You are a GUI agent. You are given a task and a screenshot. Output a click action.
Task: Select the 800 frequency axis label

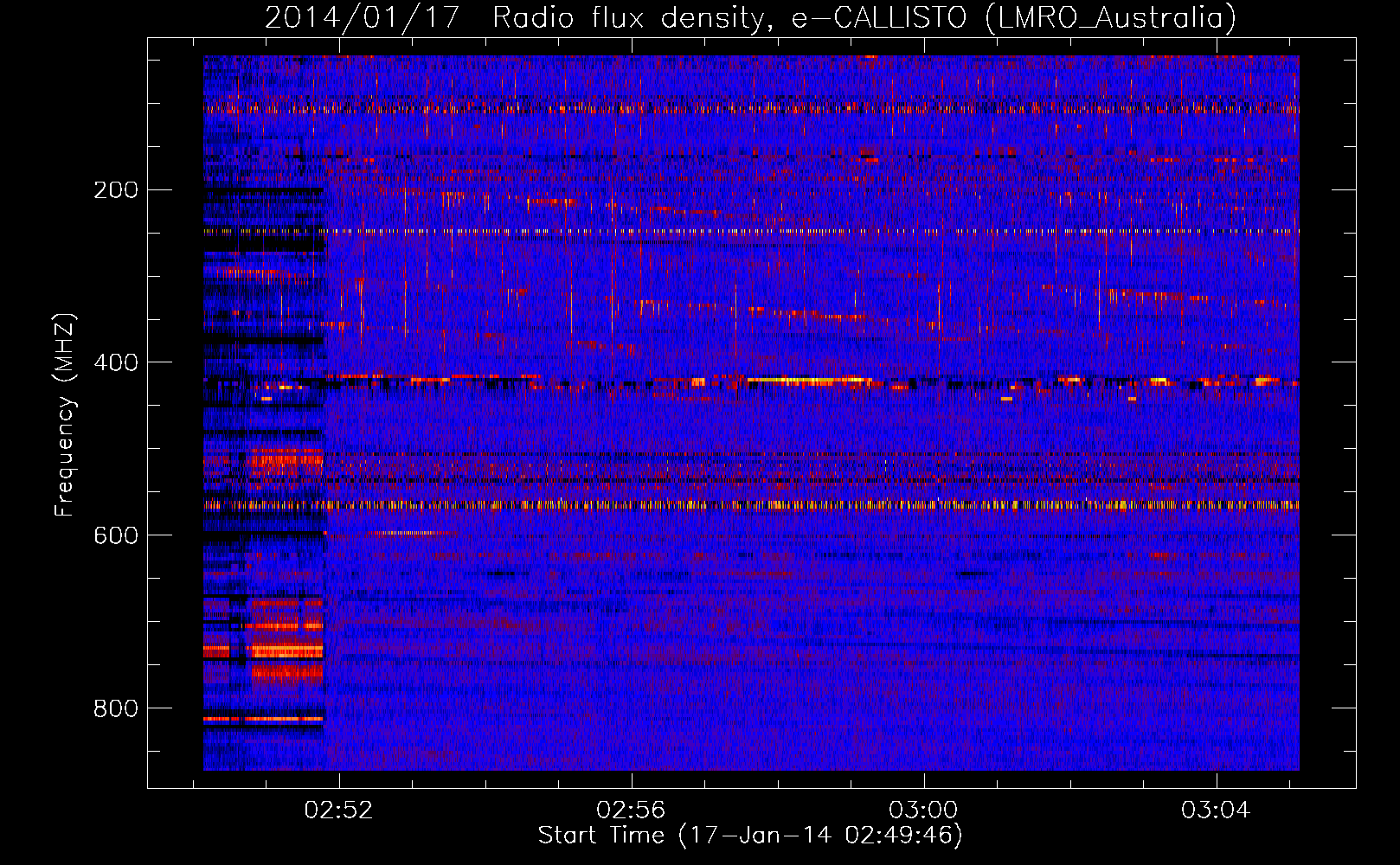point(116,709)
